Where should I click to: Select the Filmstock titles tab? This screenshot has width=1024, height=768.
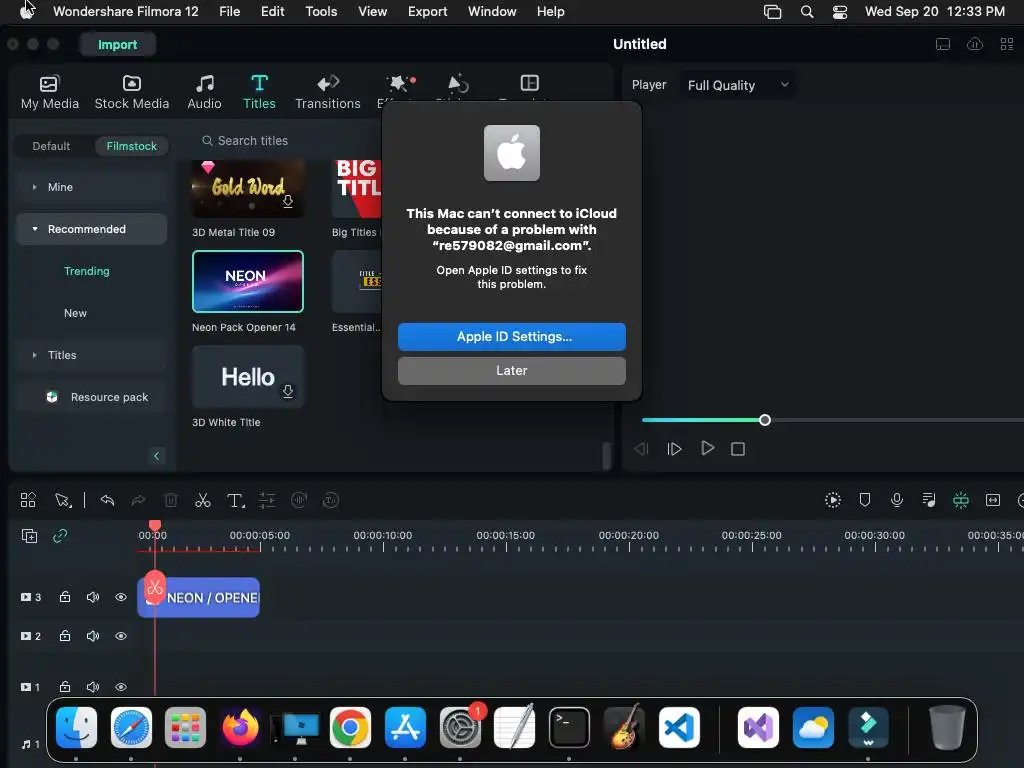pyautogui.click(x=131, y=146)
